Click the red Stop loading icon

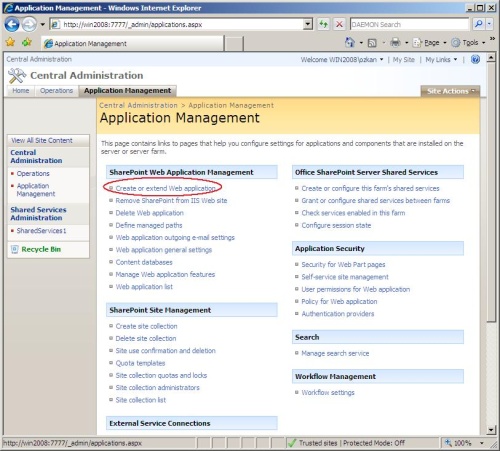click(x=339, y=24)
